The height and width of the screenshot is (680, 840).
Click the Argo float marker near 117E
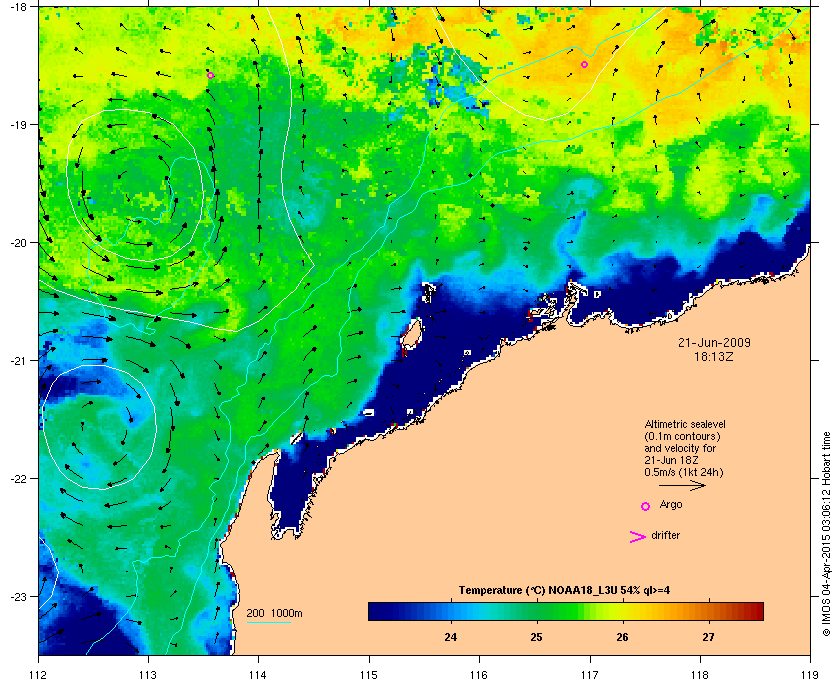[584, 65]
